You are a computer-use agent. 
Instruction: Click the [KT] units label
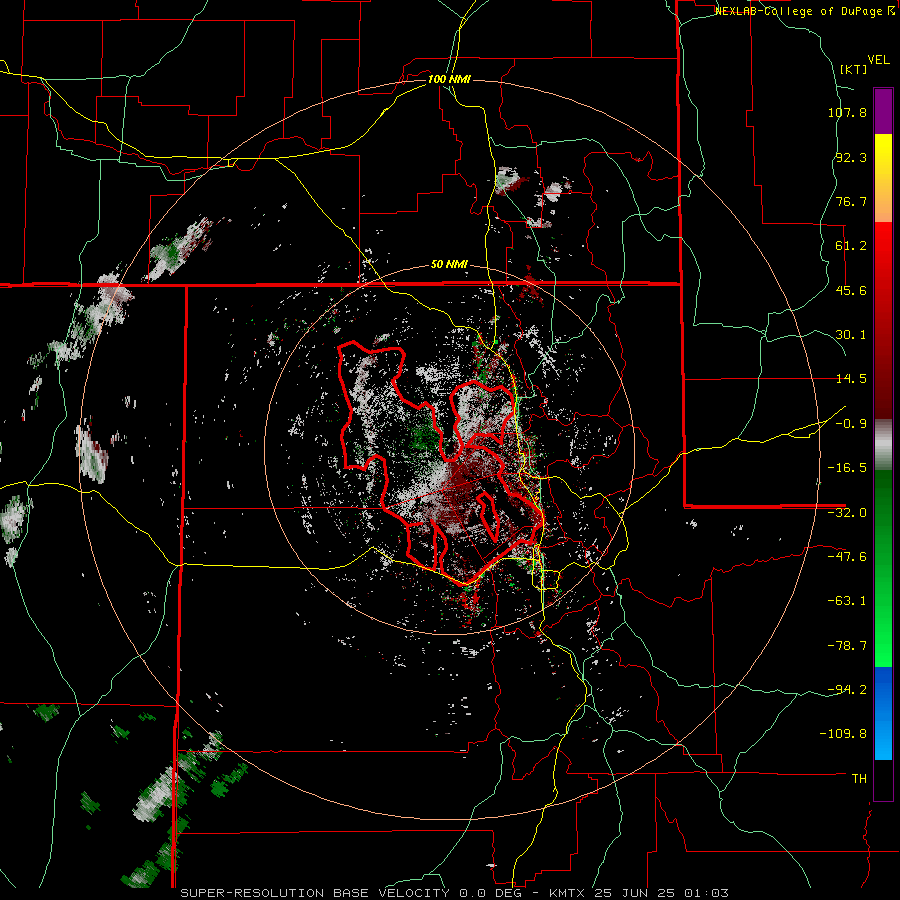(854, 69)
